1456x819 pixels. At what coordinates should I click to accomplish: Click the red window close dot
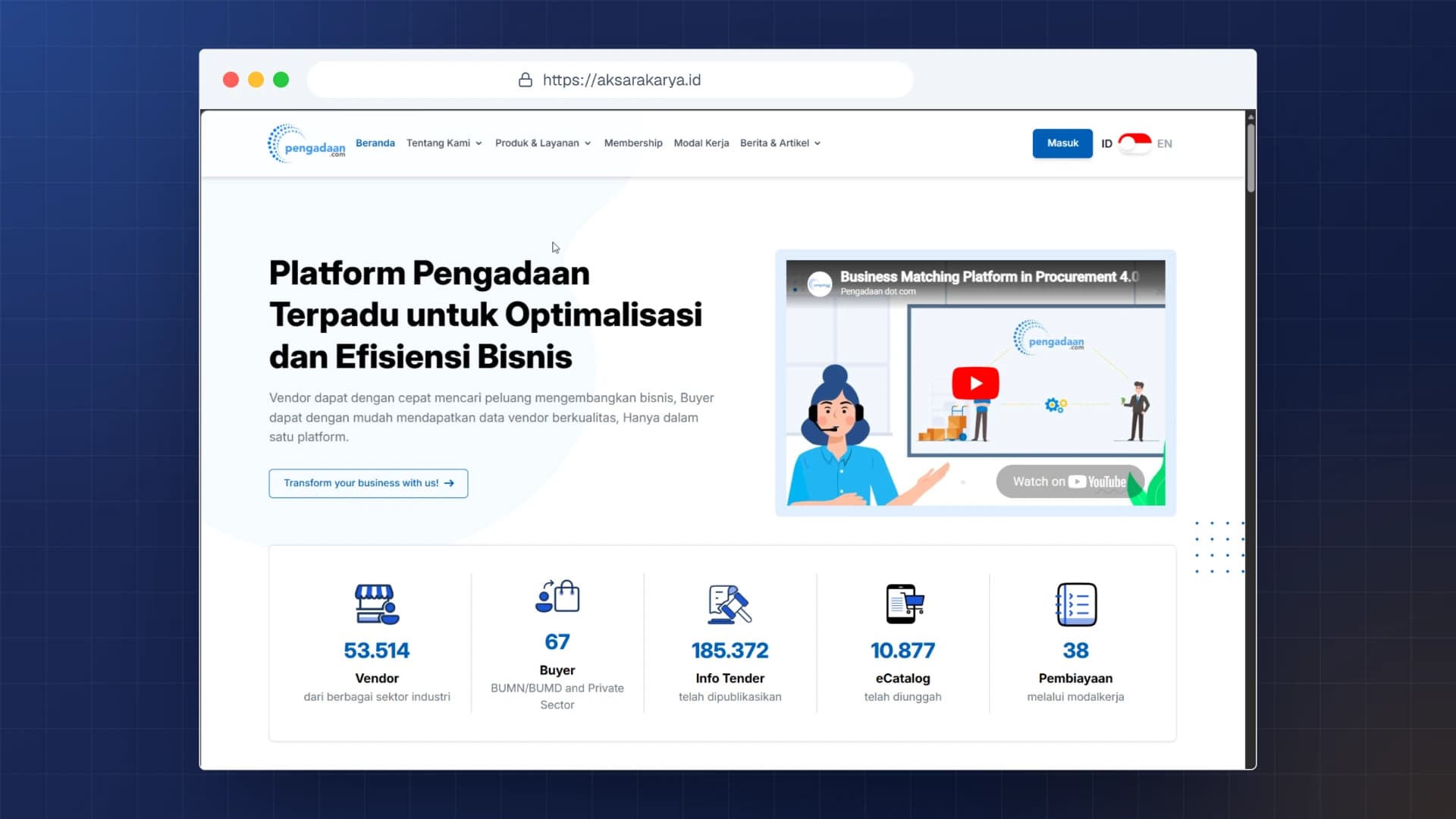coord(231,80)
